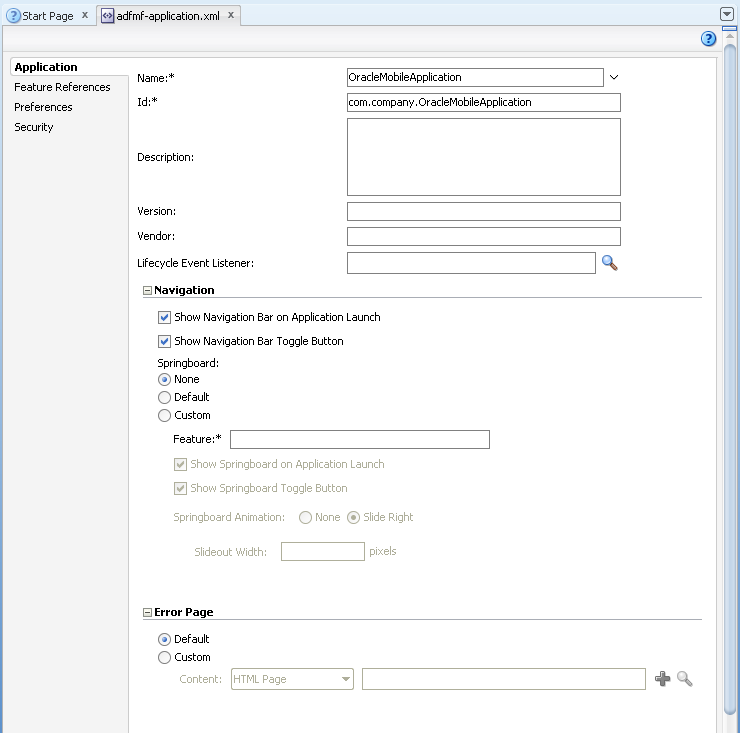Click the Springboard Feature input field
This screenshot has height=733, width=740.
click(x=360, y=439)
